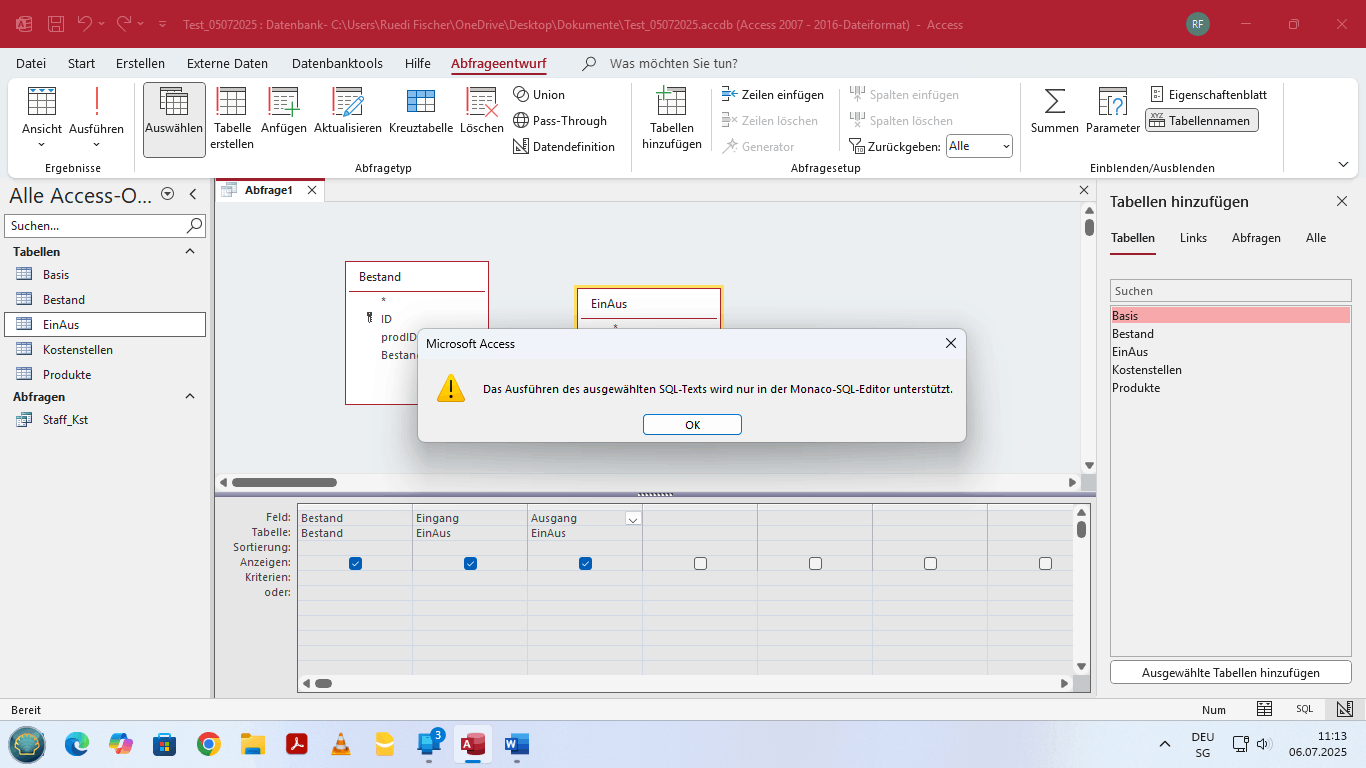Uncheck Anzeigen for the Ausgang column

585,564
